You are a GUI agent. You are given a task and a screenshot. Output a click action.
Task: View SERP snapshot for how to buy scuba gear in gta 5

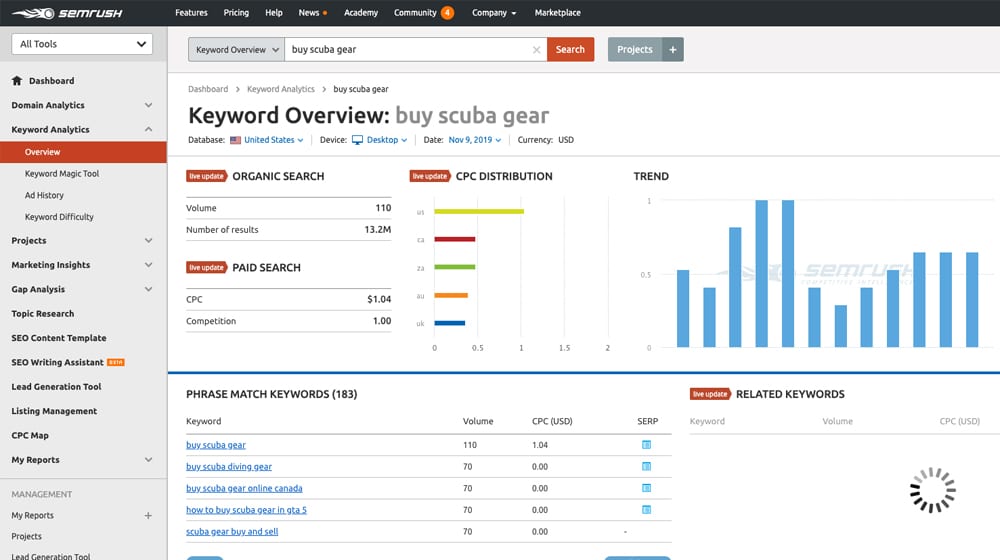(646, 510)
